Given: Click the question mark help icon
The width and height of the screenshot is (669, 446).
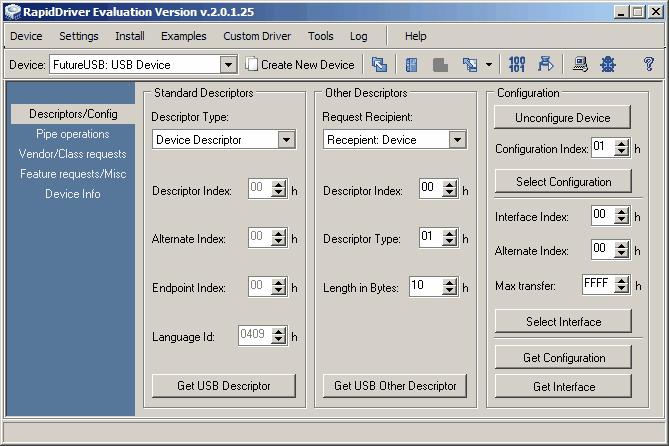Looking at the screenshot, I should pyautogui.click(x=649, y=64).
